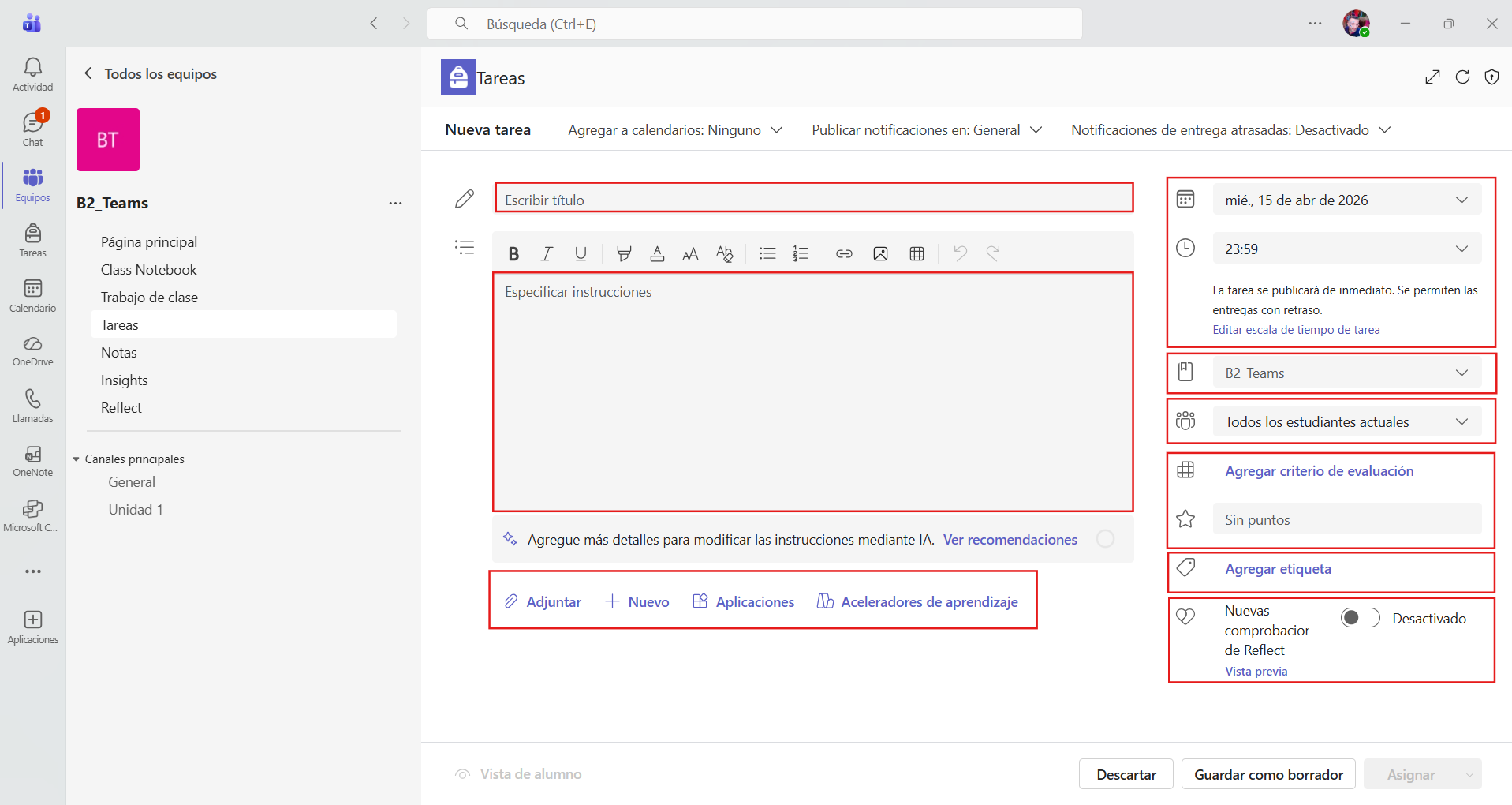Open the Insights section
The width and height of the screenshot is (1512, 805).
[x=125, y=380]
